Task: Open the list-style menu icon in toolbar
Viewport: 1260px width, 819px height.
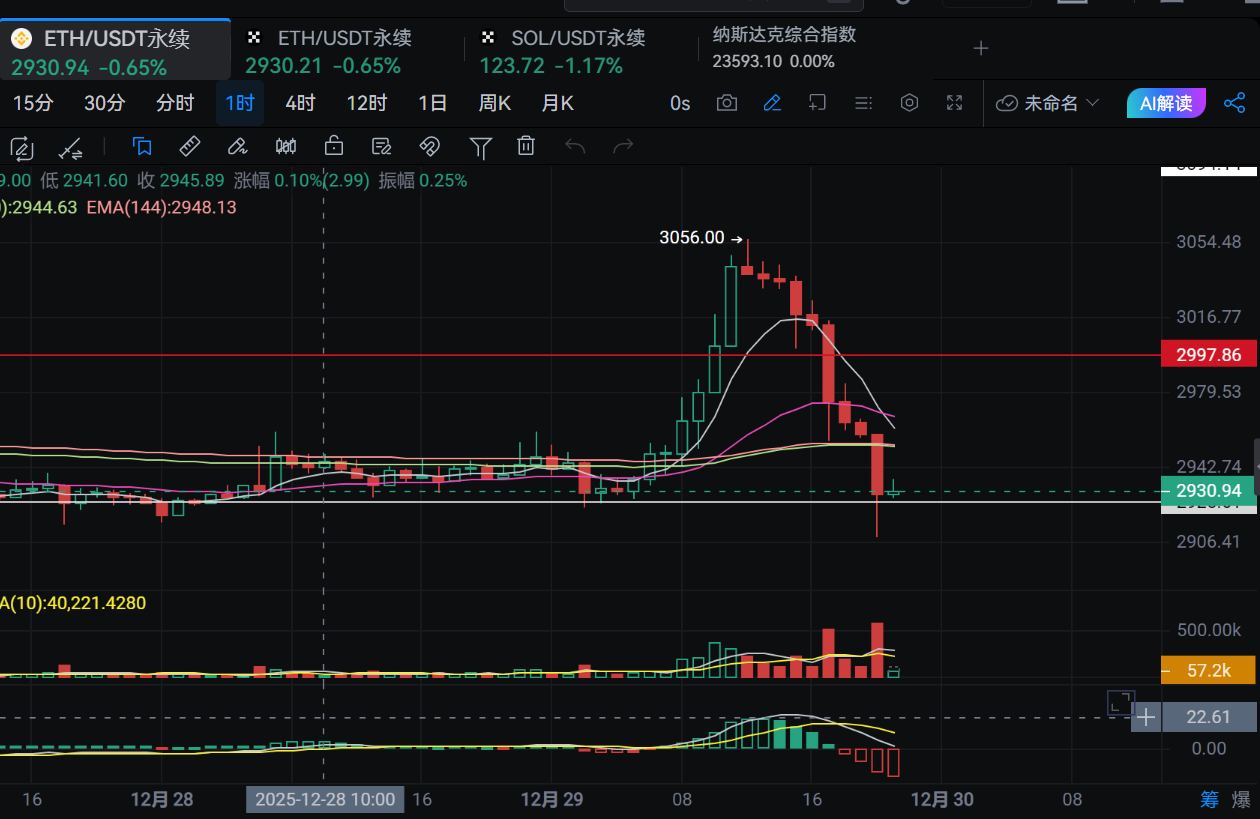Action: (x=864, y=103)
